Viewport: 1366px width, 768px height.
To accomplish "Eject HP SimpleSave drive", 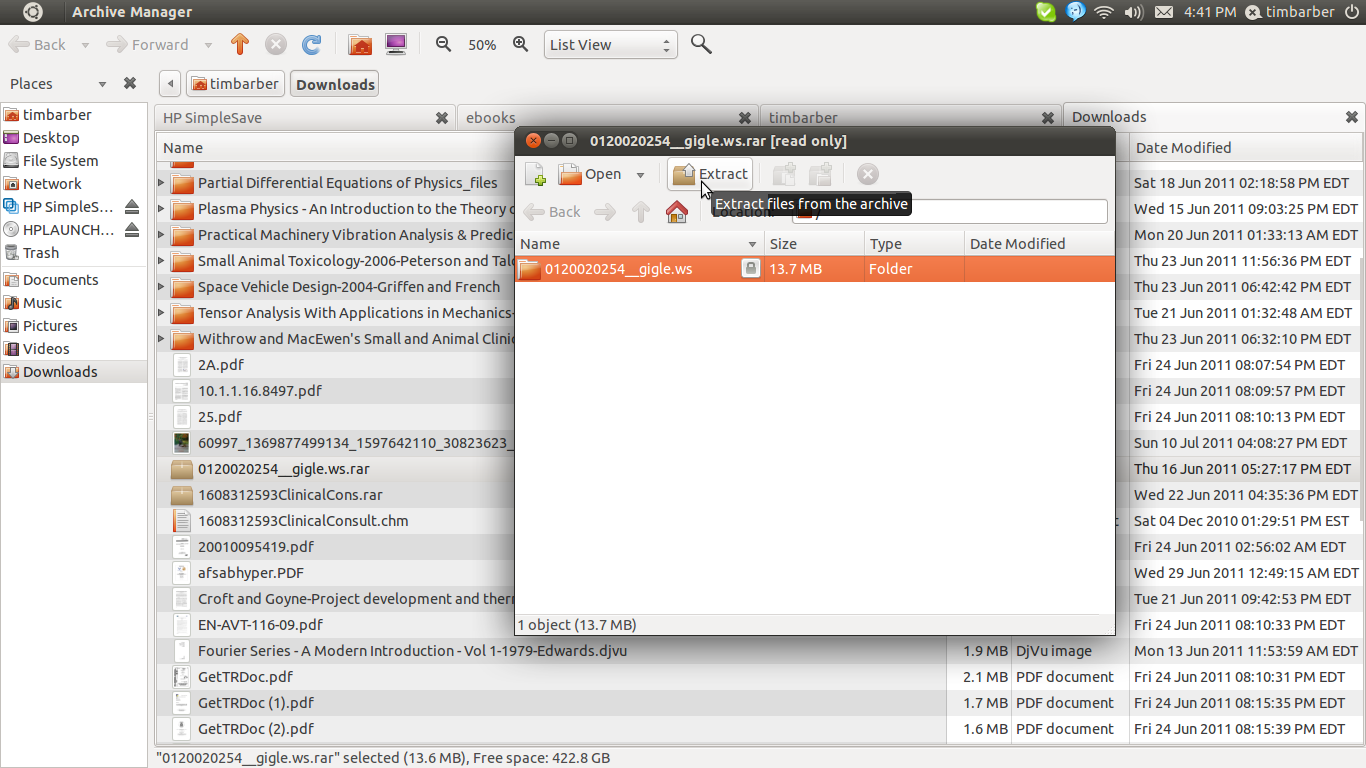I will click(132, 207).
